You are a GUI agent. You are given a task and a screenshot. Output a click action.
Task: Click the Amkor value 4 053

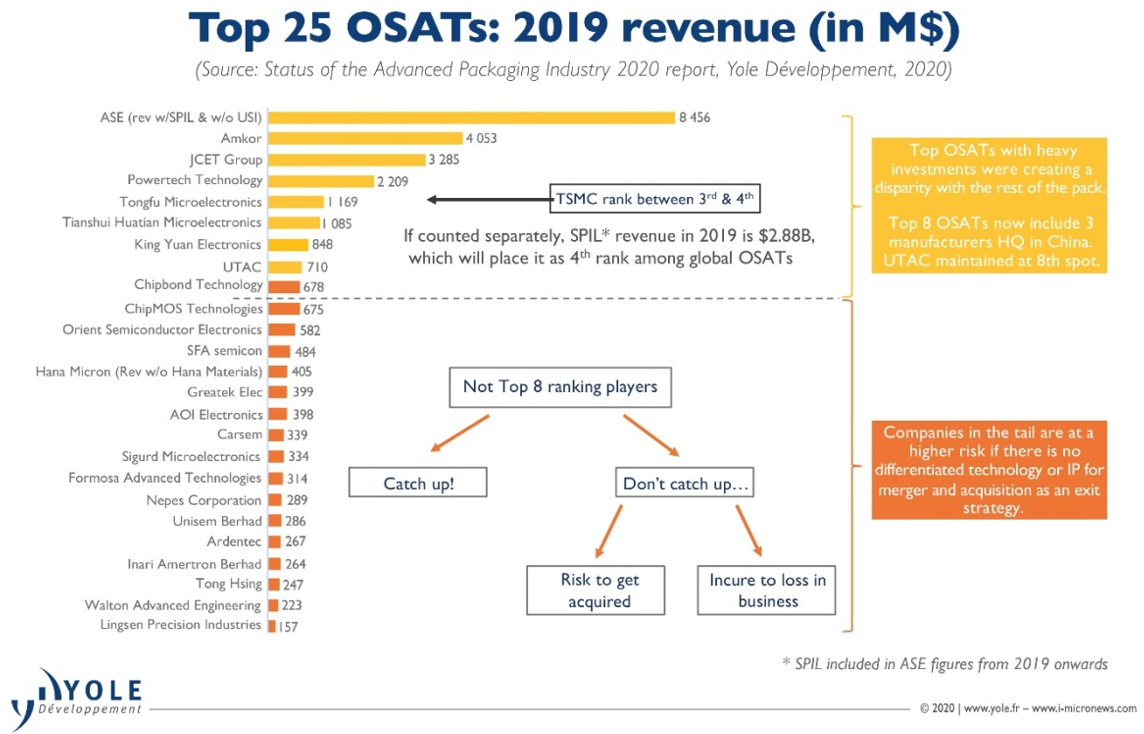(482, 138)
